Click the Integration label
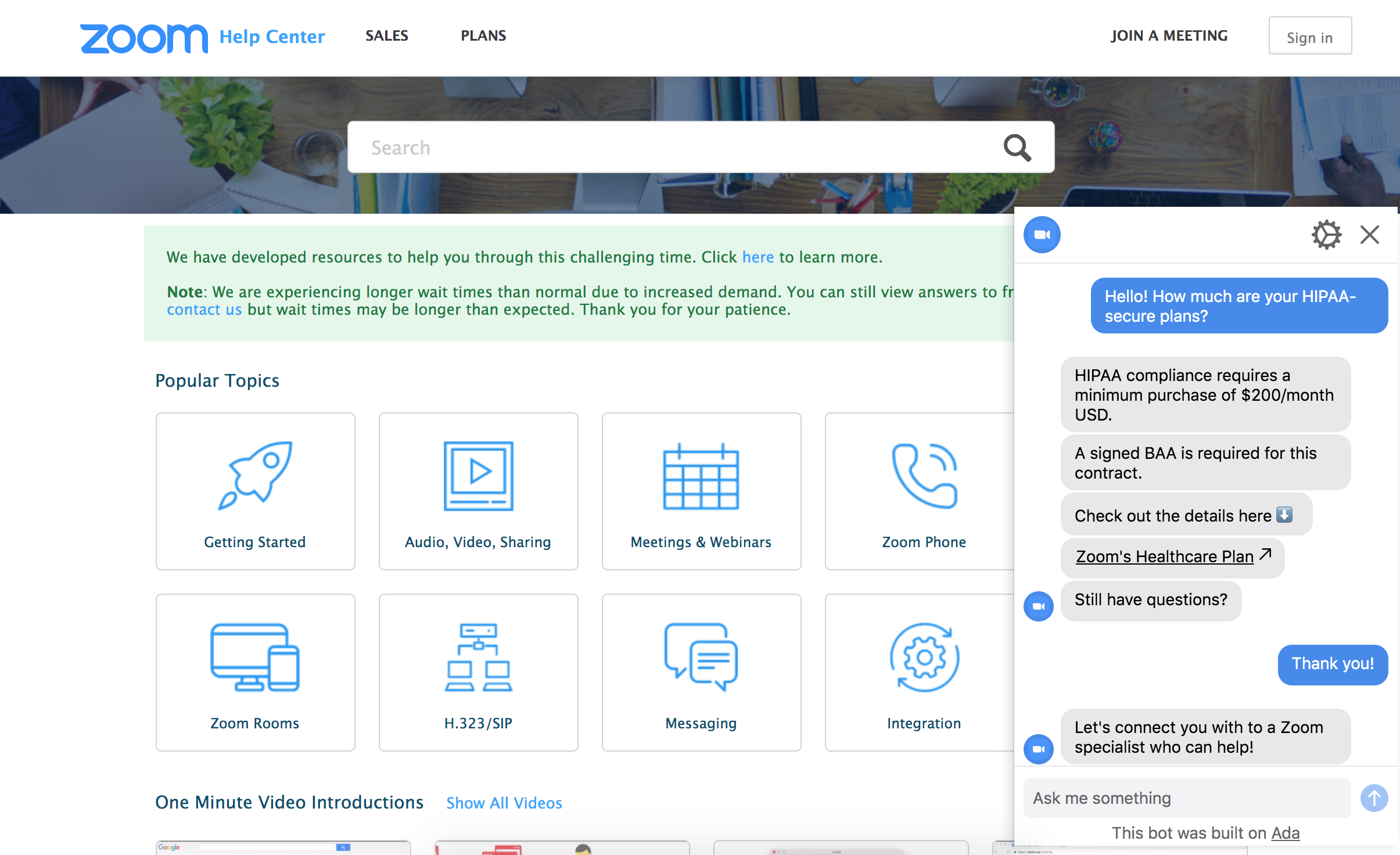The image size is (1400, 855). tap(924, 723)
